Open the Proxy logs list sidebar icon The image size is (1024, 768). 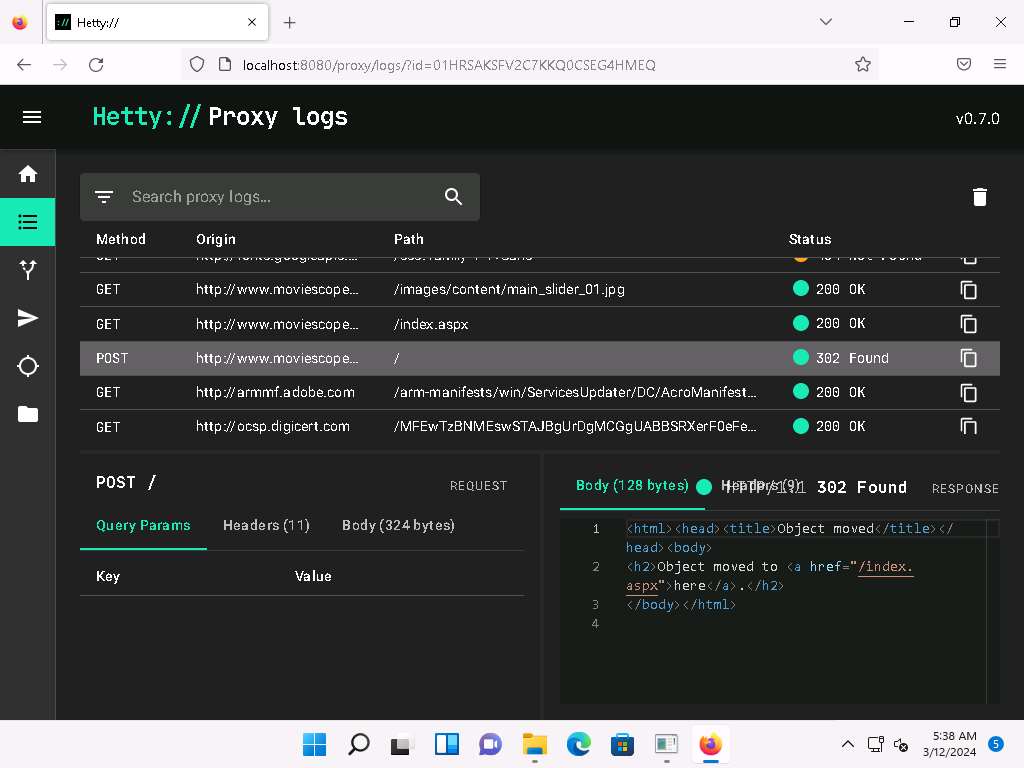tap(28, 222)
